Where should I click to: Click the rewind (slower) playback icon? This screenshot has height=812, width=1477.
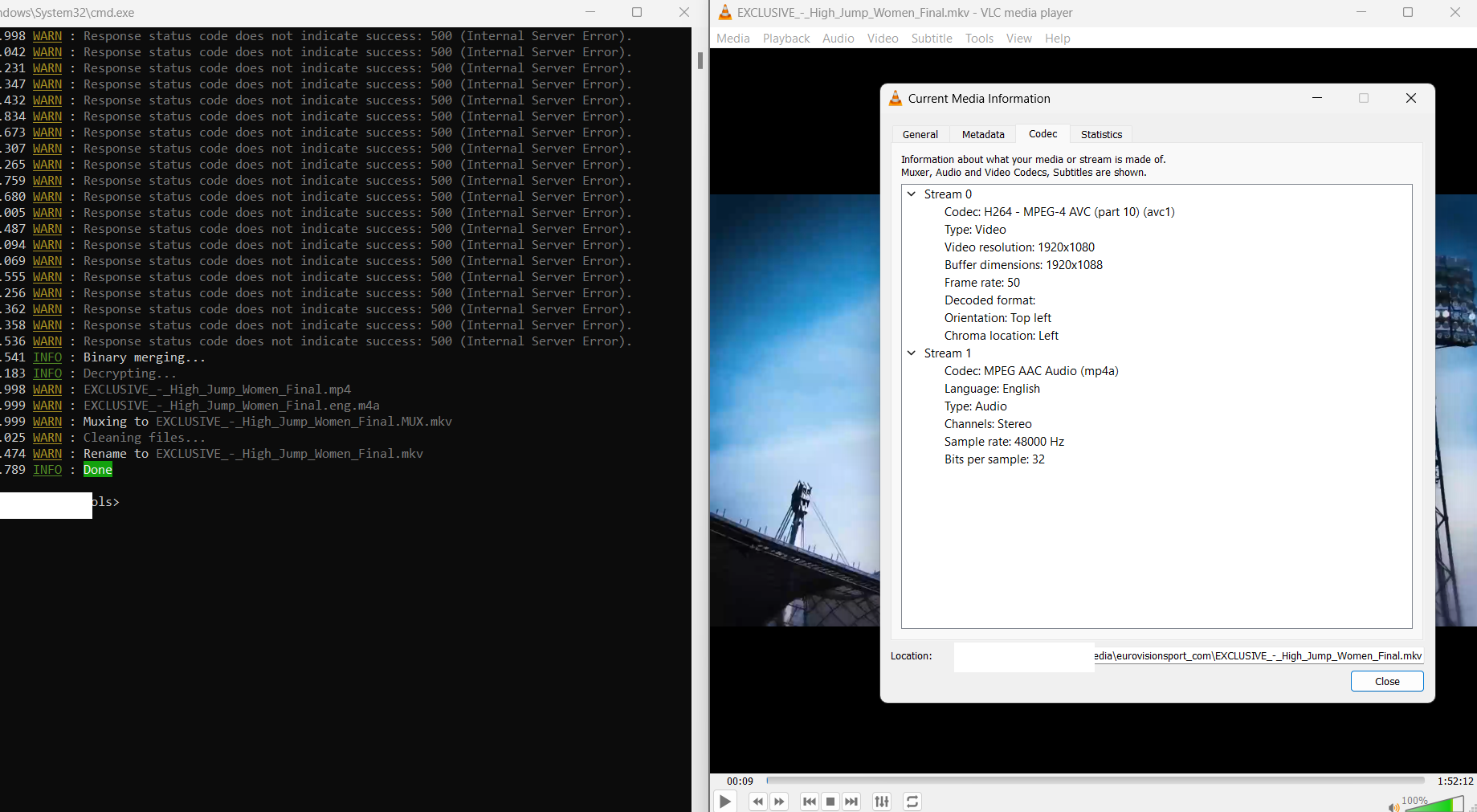point(757,802)
